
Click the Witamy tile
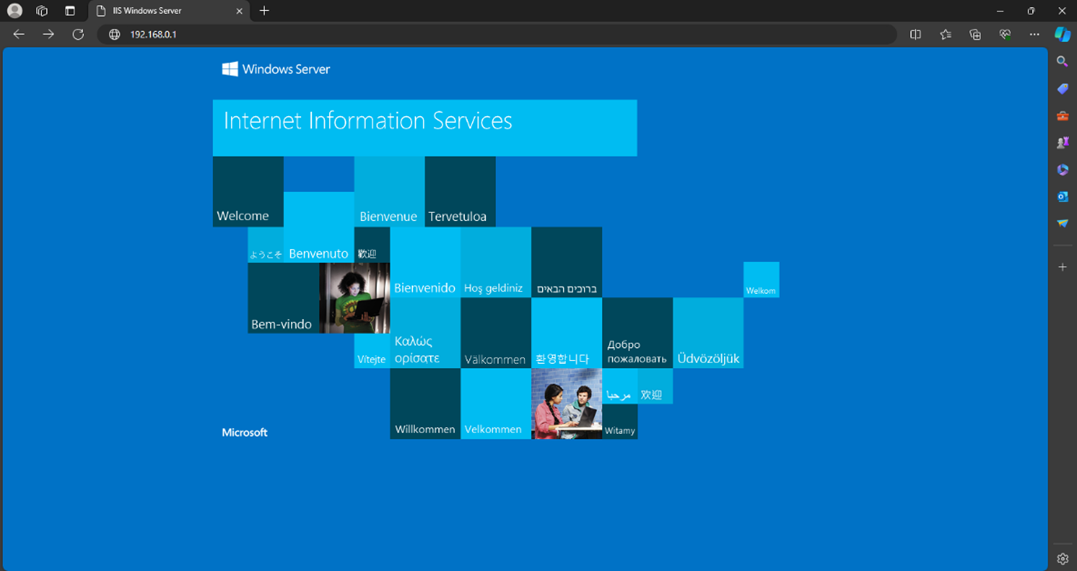tap(620, 422)
